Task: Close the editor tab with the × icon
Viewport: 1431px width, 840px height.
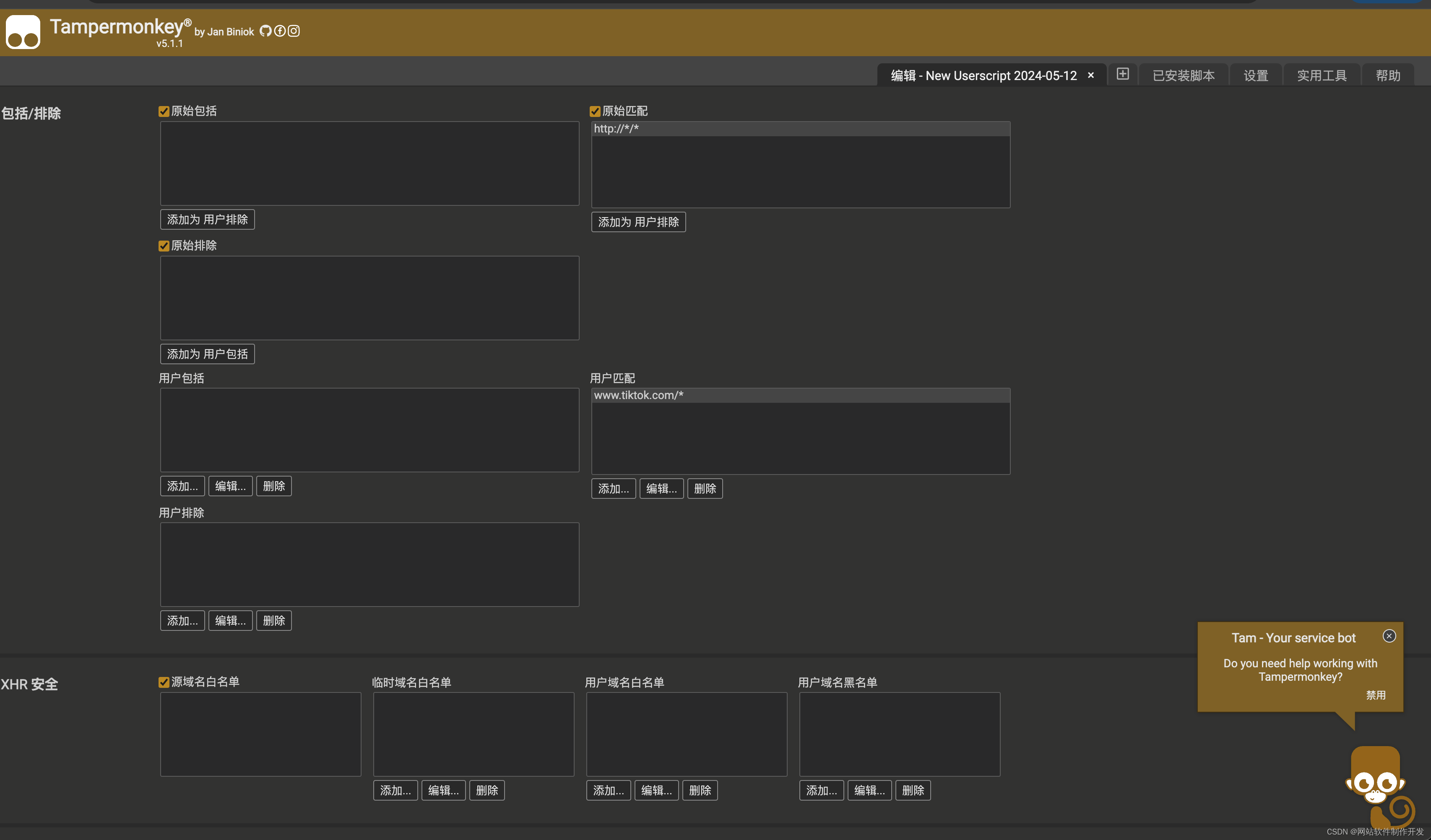Action: pos(1091,75)
